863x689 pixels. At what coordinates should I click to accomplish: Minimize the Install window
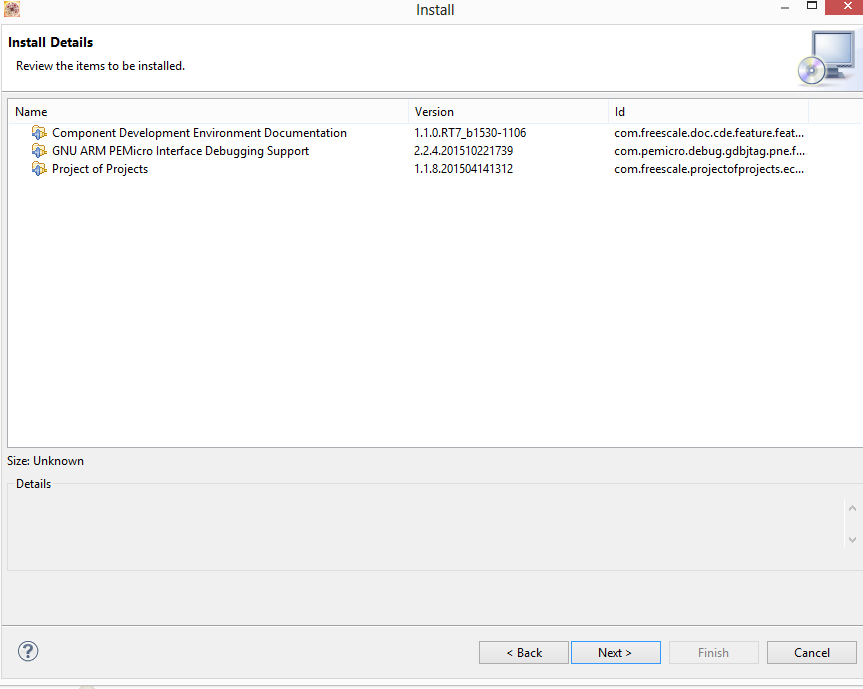pos(785,7)
